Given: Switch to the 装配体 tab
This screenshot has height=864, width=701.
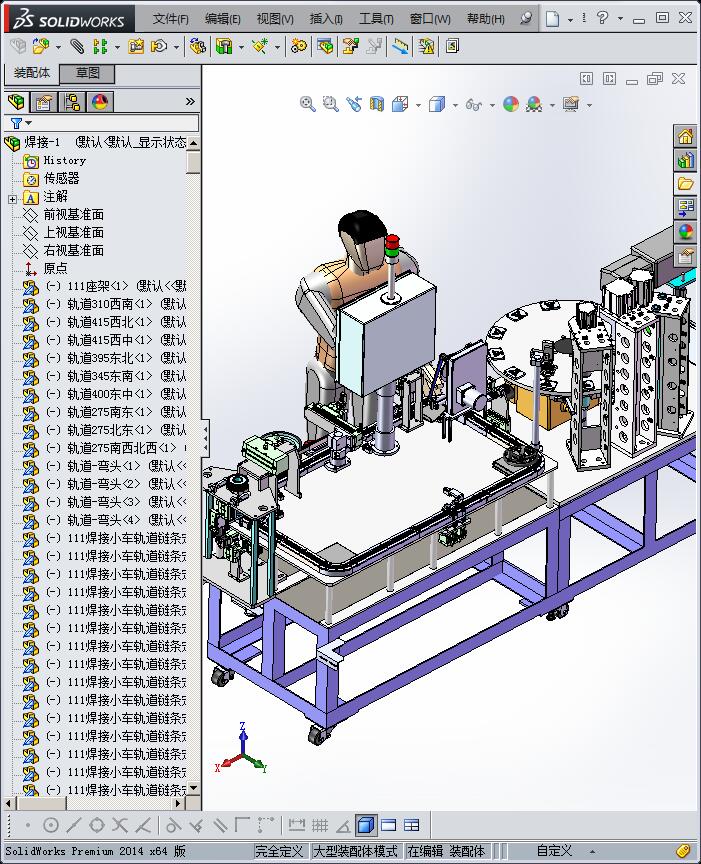Looking at the screenshot, I should (32, 73).
